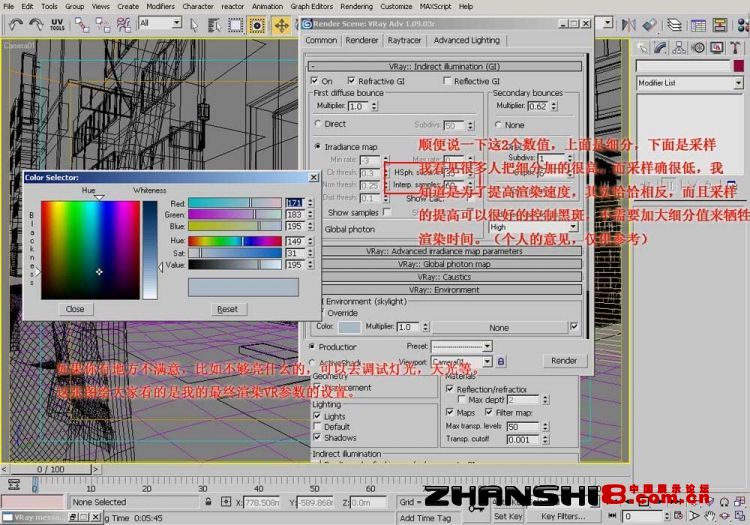Pick the rectangular selection region tool
This screenshot has height=525, width=750.
[x=235, y=25]
